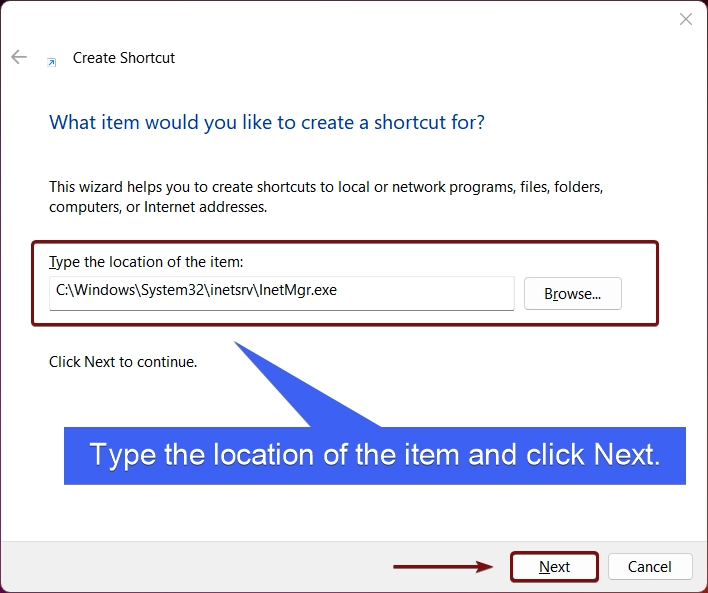Continue with the Next button

coord(554,566)
